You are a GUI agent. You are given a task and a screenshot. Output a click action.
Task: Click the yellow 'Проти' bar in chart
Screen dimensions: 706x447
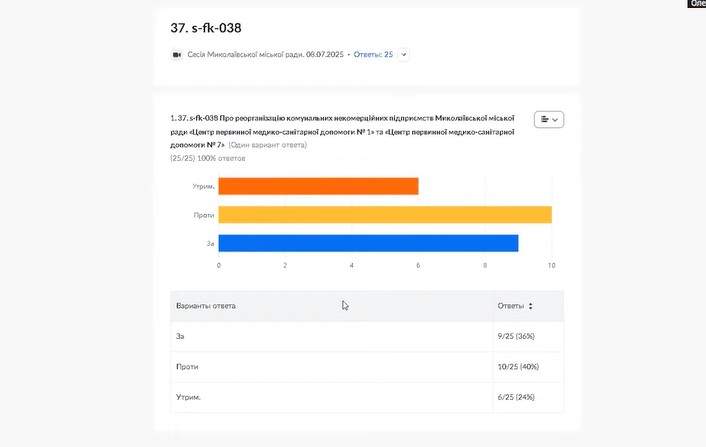coord(384,214)
